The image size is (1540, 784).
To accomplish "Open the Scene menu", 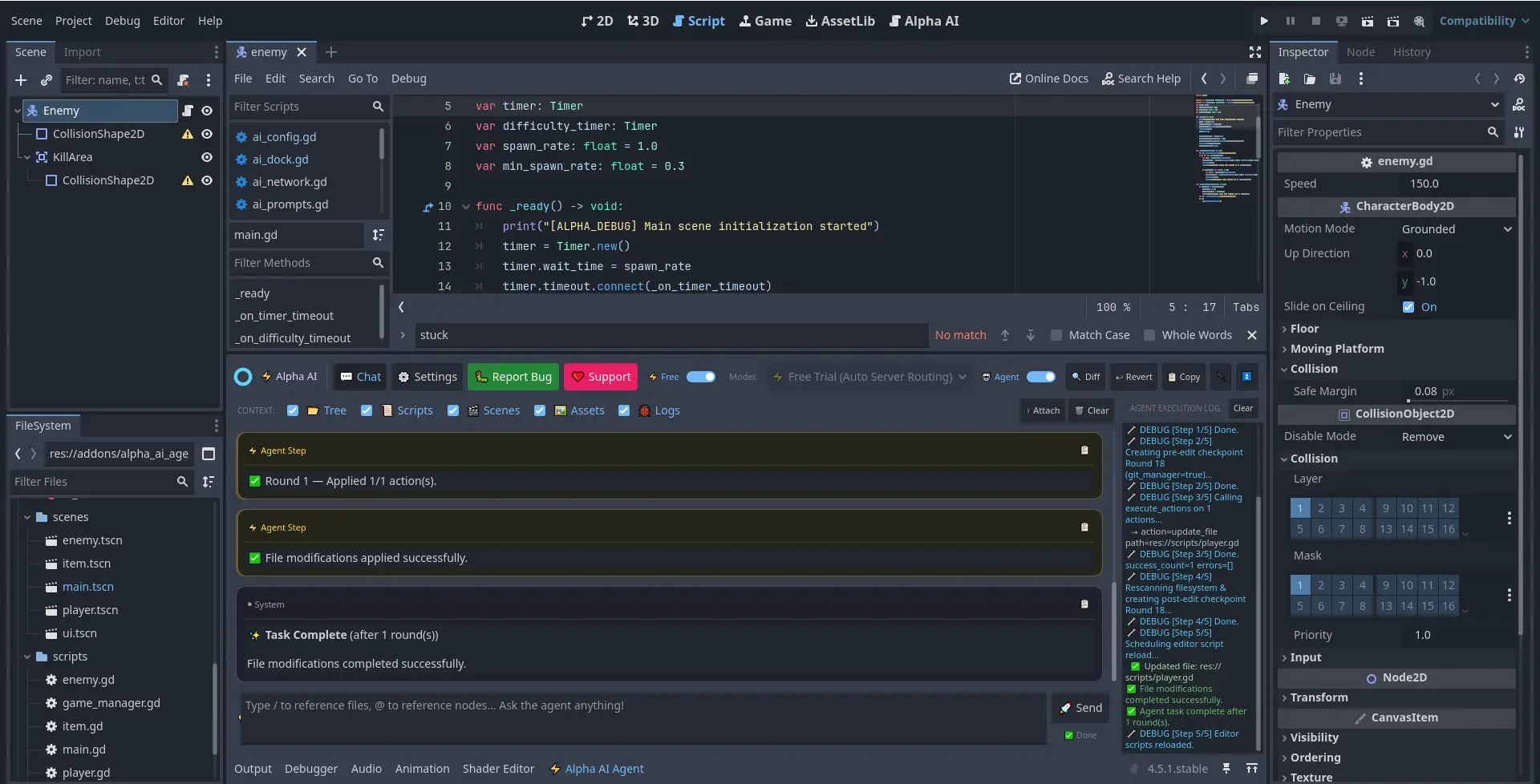I will [x=26, y=21].
